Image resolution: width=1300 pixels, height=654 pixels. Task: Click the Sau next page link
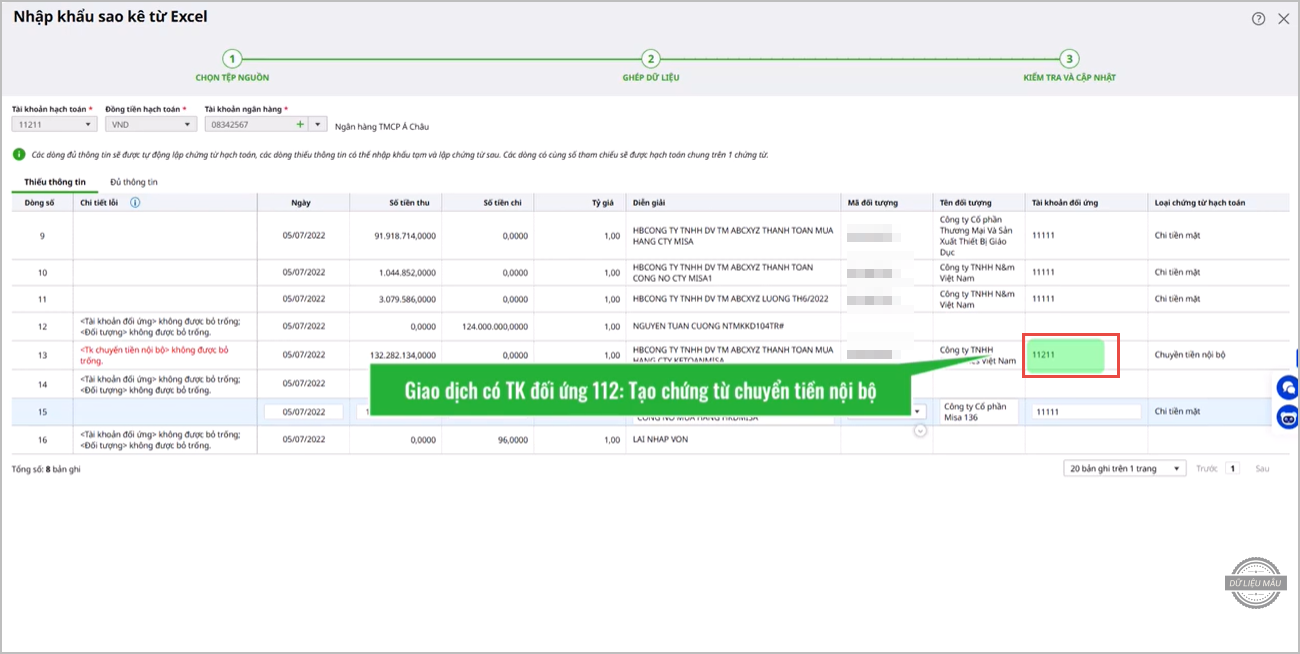[x=1262, y=468]
